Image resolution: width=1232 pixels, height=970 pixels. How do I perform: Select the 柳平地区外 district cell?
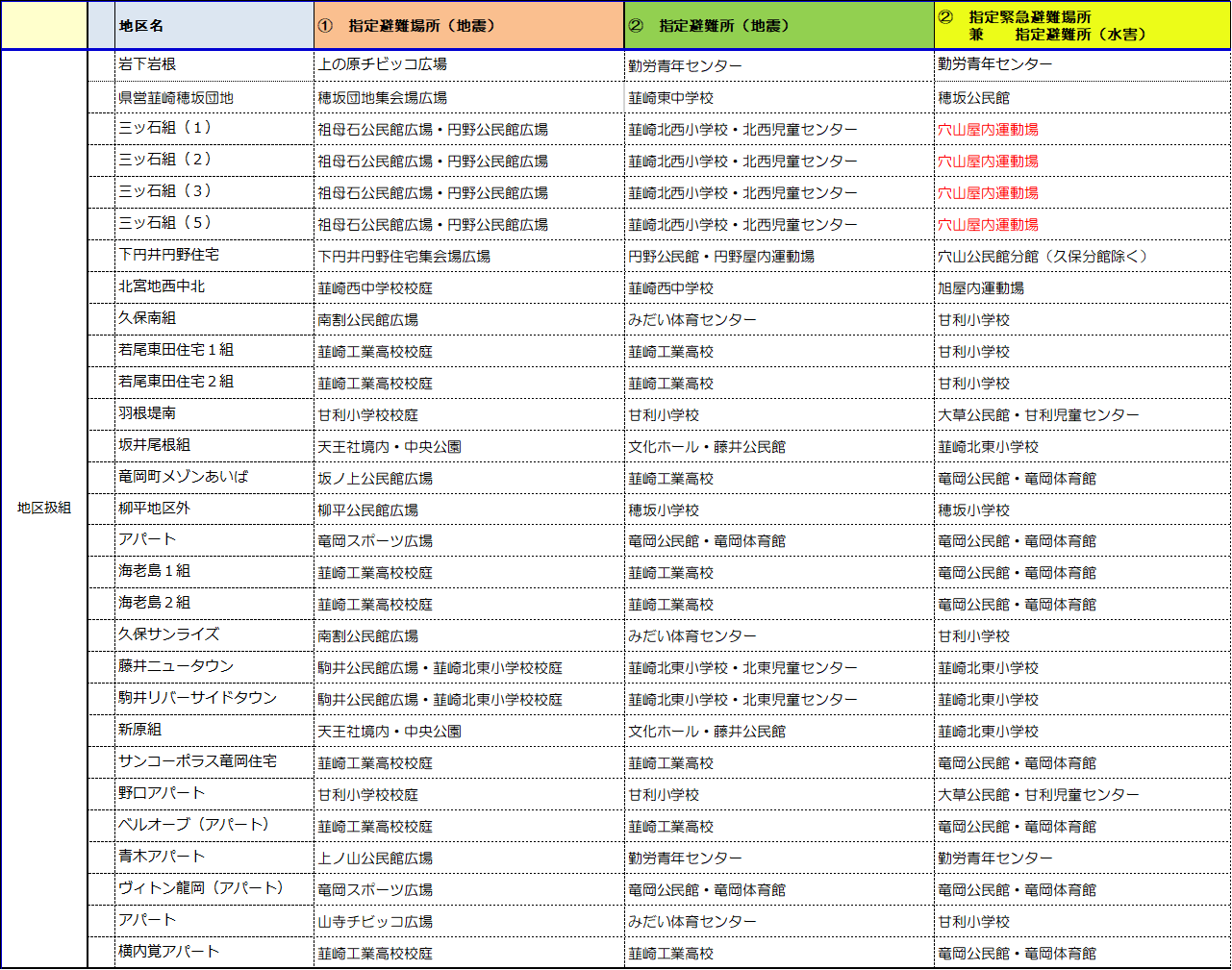pos(214,510)
